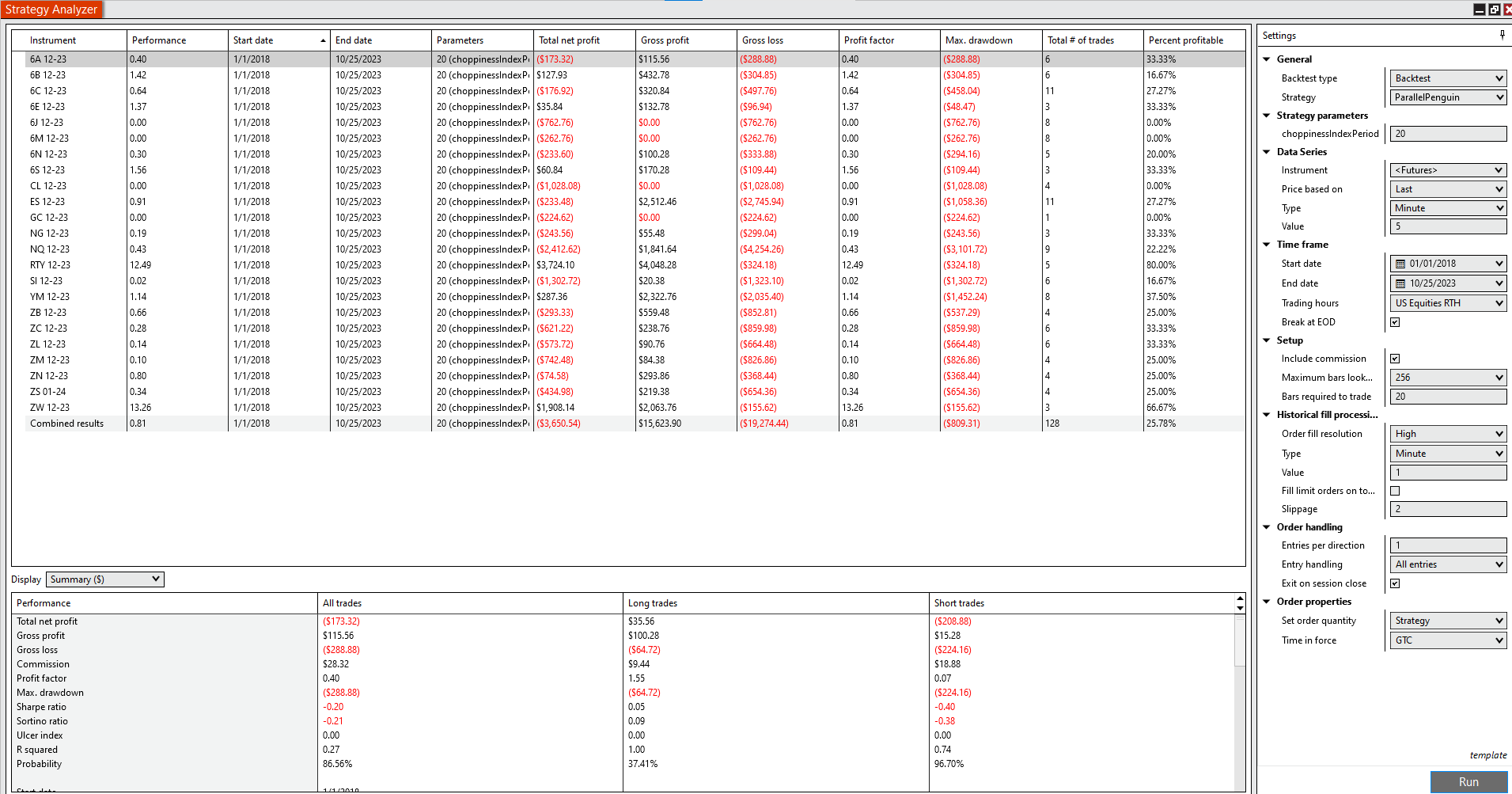Click the sort arrow in Start date column header
The height and width of the screenshot is (794, 1512).
click(323, 40)
